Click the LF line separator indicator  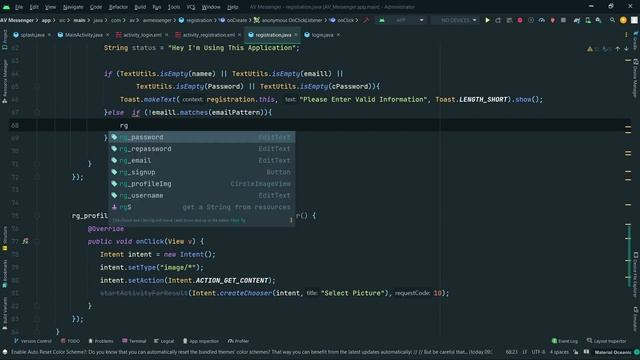coord(524,352)
